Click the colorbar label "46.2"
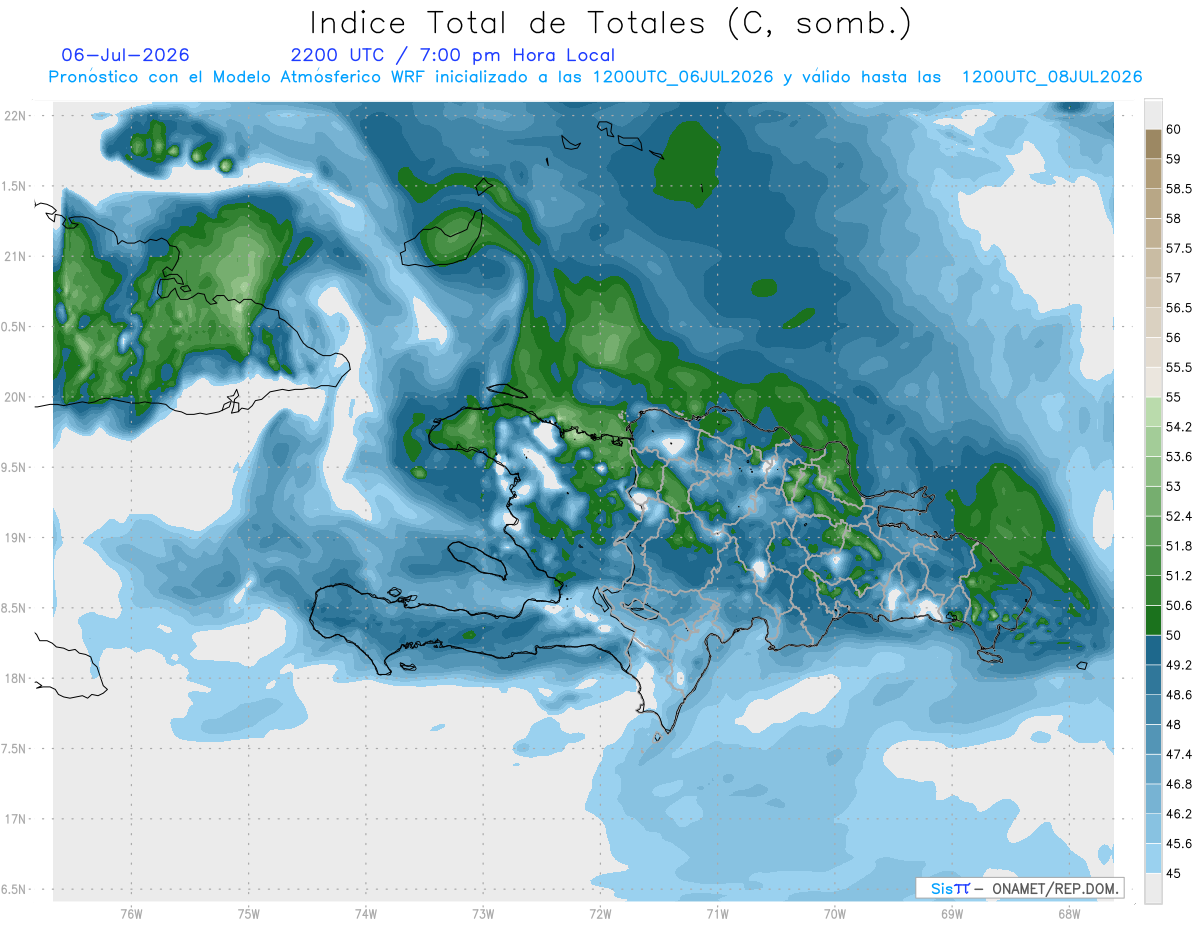Viewport: 1200px width, 927px height. point(1179,814)
